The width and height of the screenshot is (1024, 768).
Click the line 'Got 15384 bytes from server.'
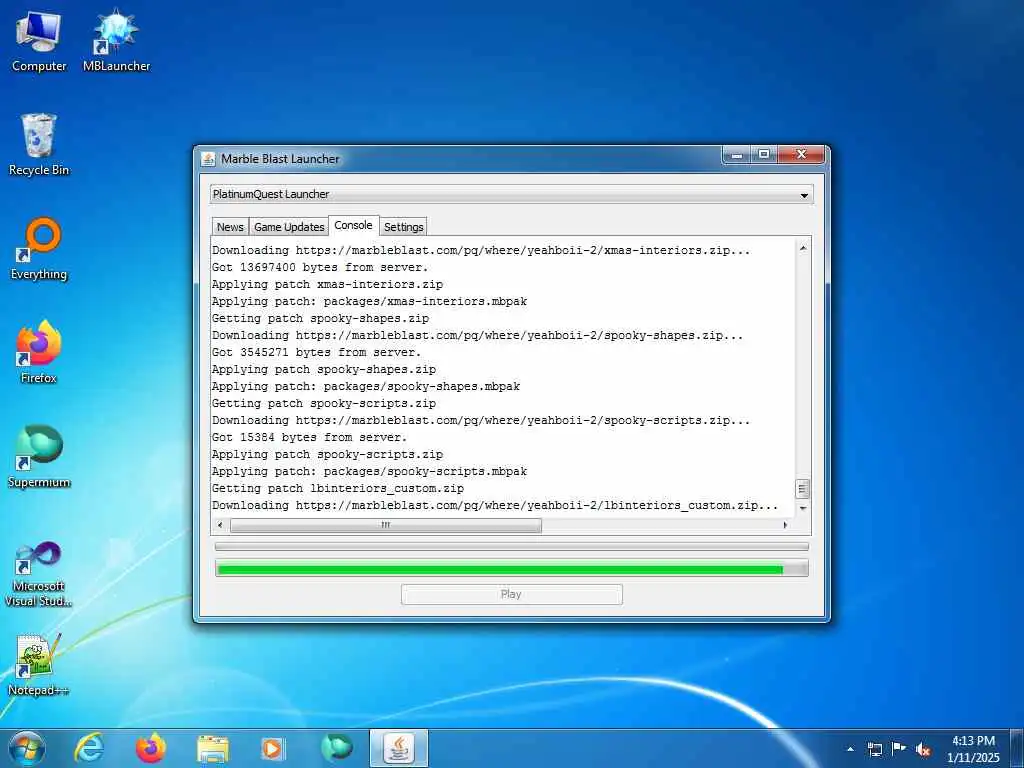click(x=309, y=437)
